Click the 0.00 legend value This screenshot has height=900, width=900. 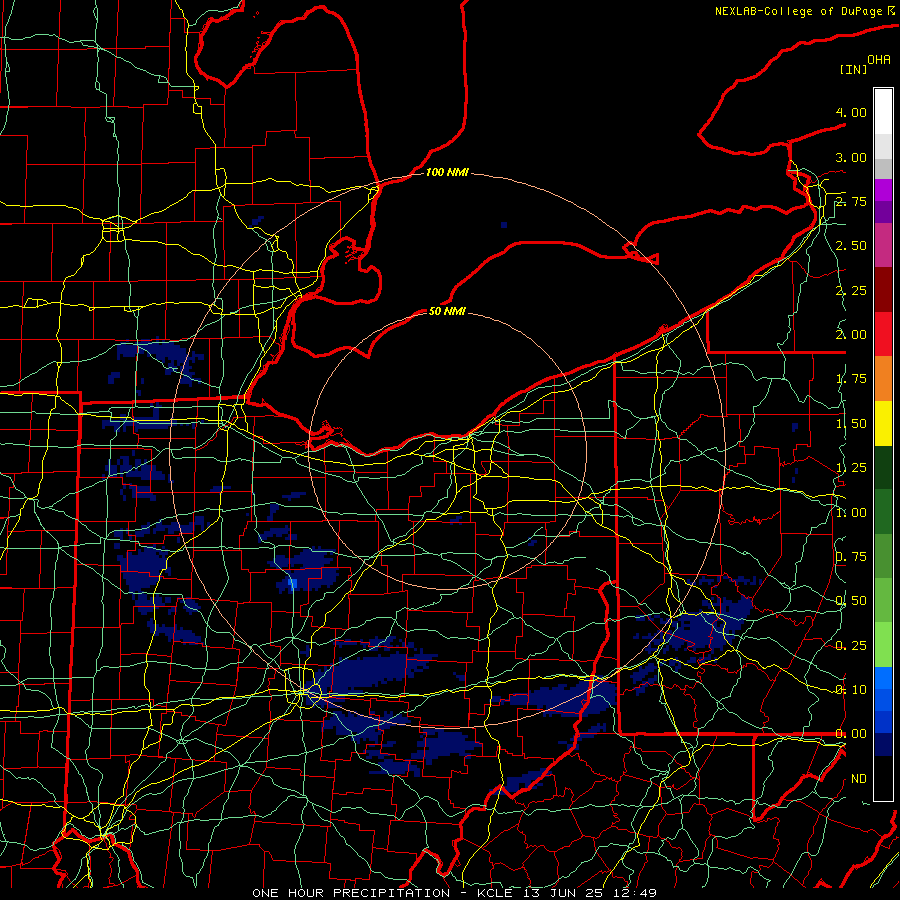pos(851,734)
